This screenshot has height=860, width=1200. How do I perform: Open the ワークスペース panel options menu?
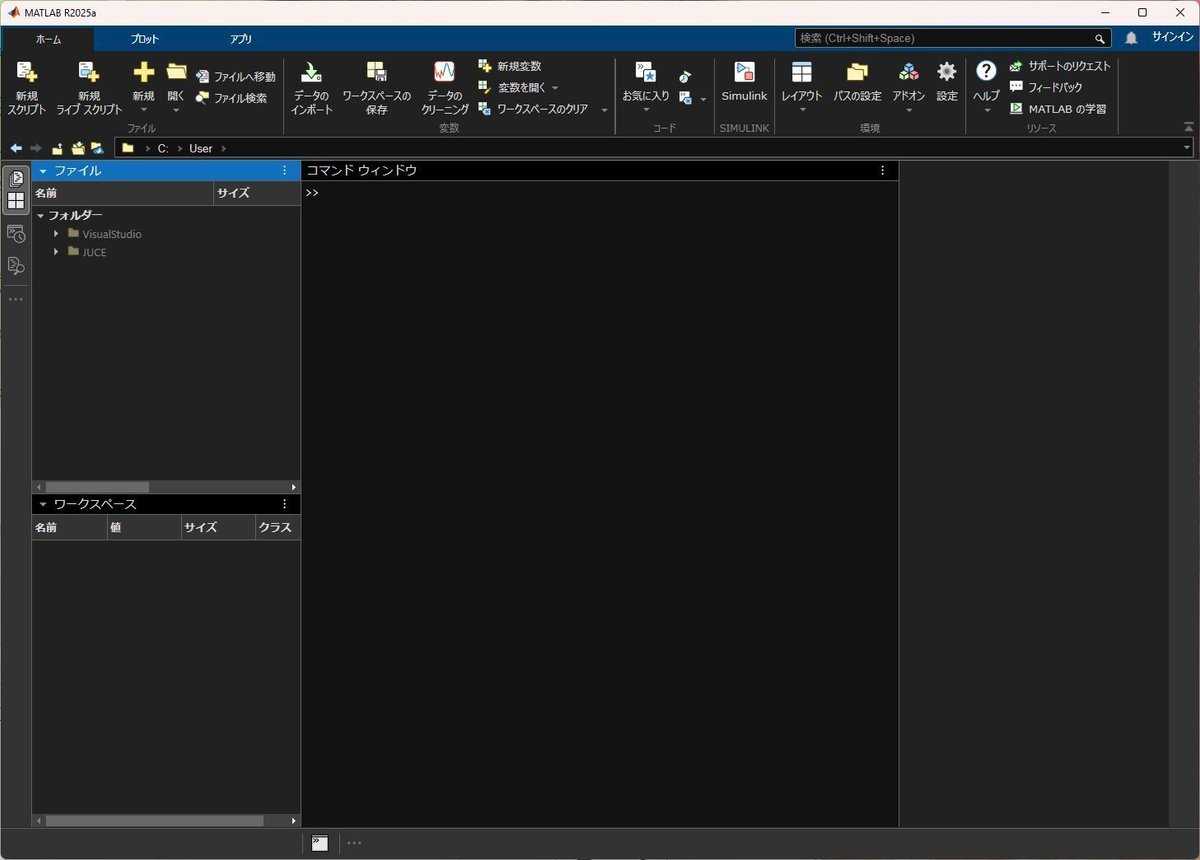(284, 504)
